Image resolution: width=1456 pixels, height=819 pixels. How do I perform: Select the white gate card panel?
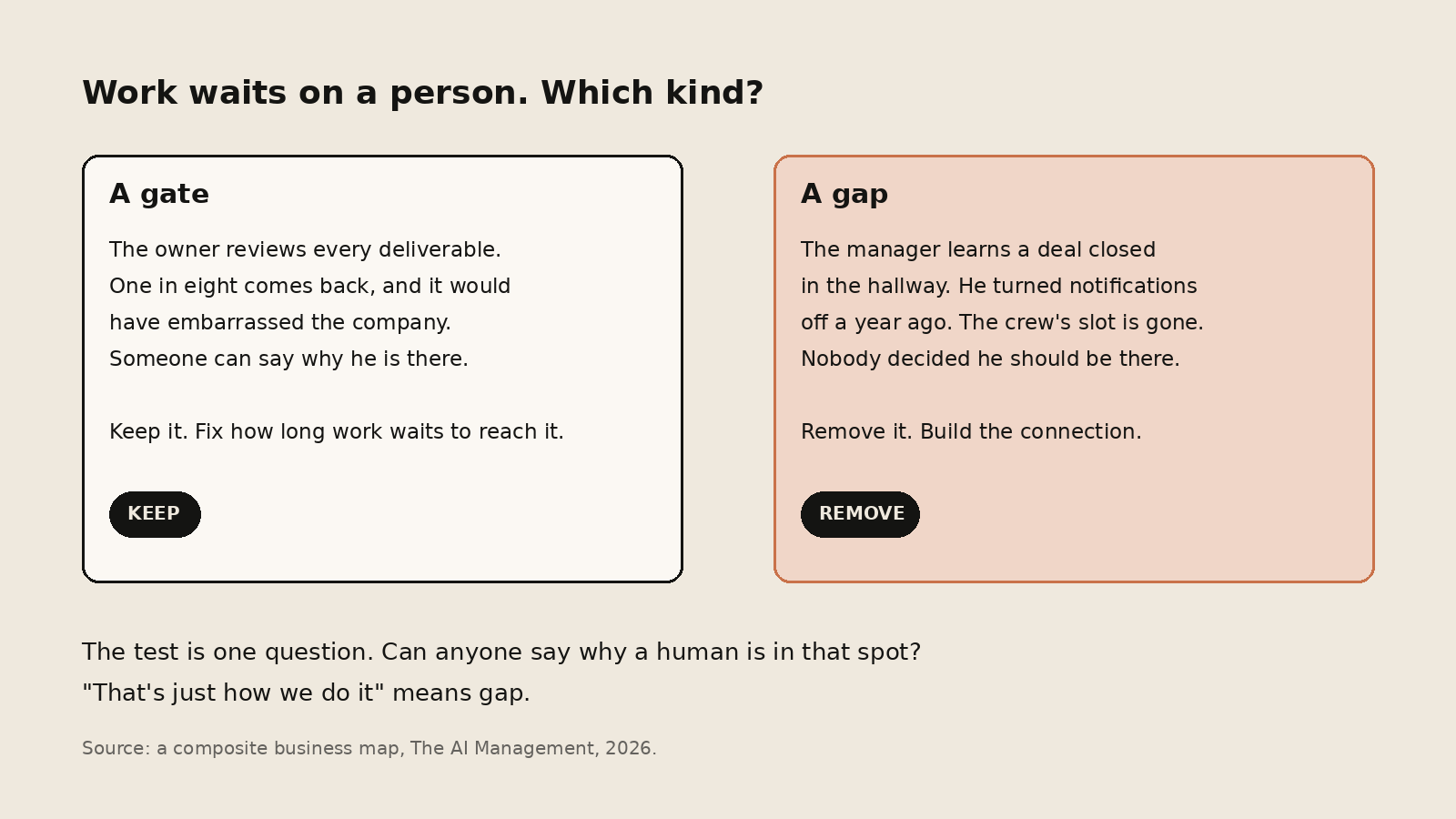pos(382,369)
